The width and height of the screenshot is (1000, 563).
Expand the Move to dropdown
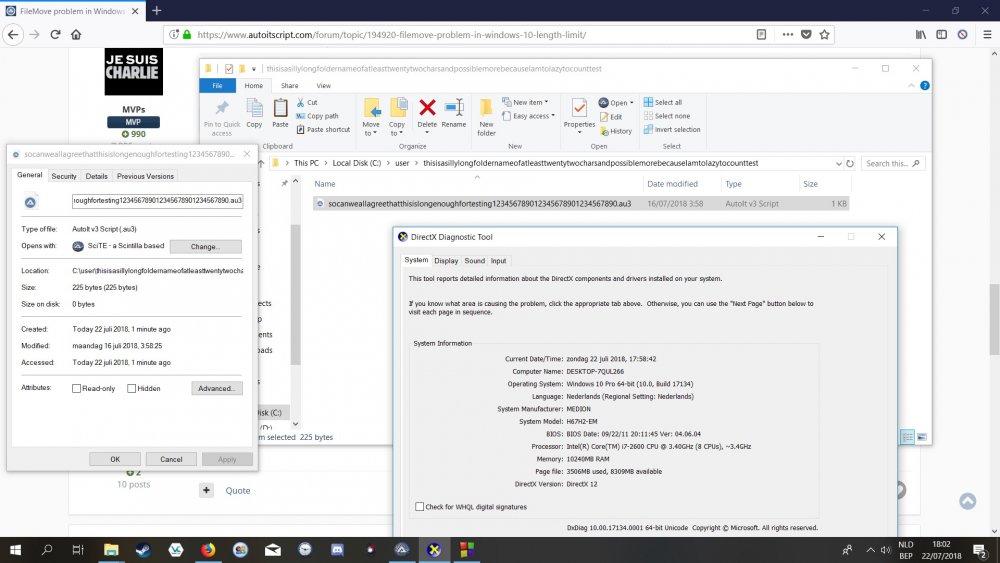coord(371,129)
